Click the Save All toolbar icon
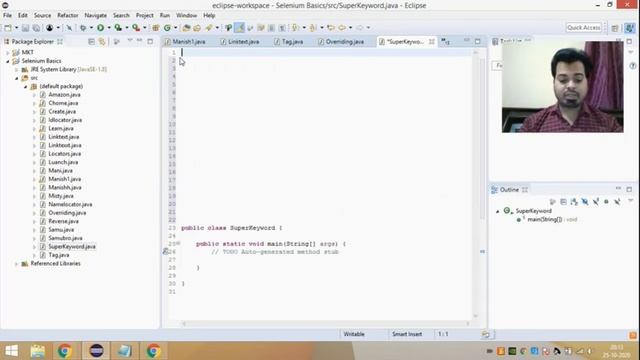The image size is (640, 360). click(x=36, y=28)
